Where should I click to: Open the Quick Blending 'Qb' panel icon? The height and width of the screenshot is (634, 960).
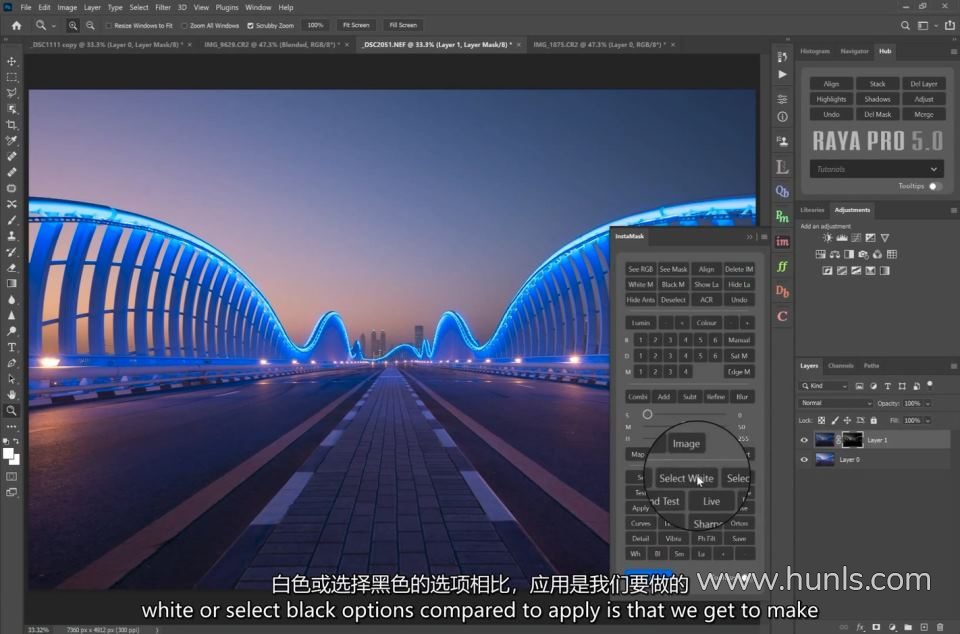[782, 192]
